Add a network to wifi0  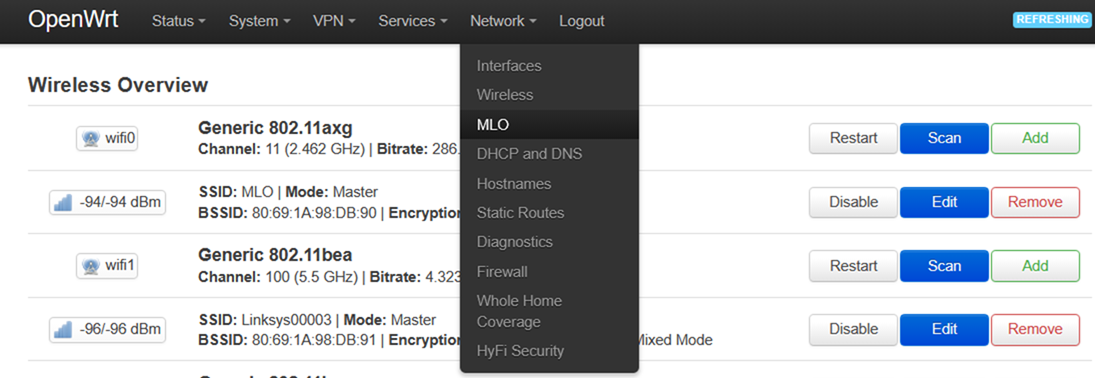pos(1035,138)
